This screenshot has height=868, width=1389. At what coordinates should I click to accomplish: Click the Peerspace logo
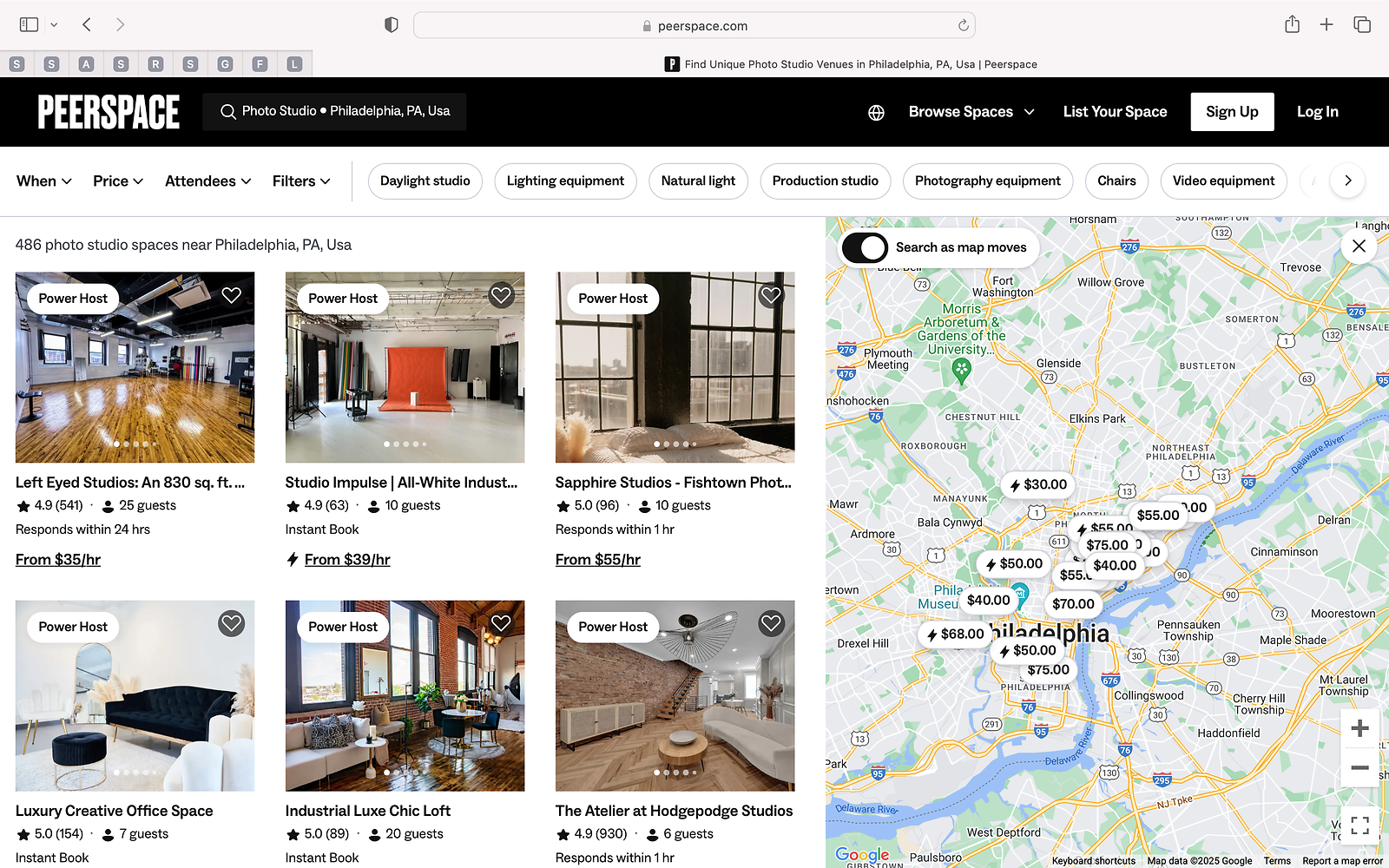(x=109, y=112)
